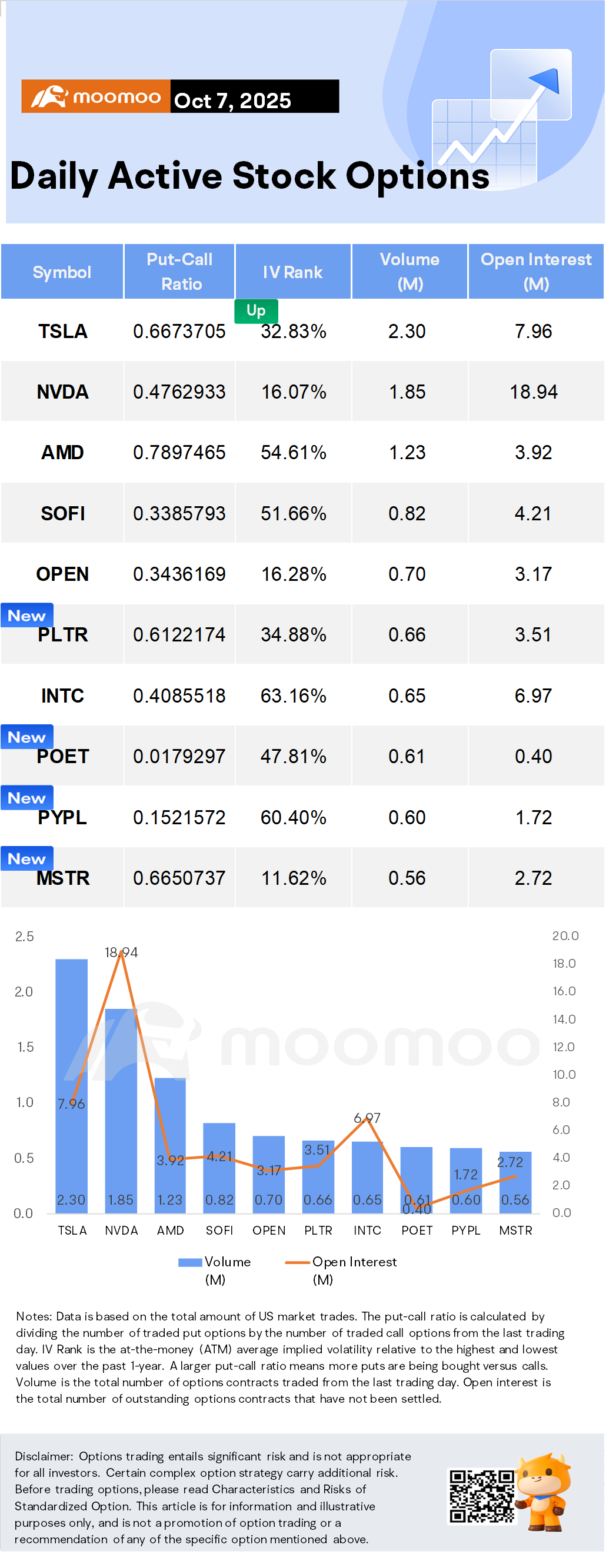Click the orange Open Interest legend line
The image size is (606, 1568).
click(x=297, y=1262)
